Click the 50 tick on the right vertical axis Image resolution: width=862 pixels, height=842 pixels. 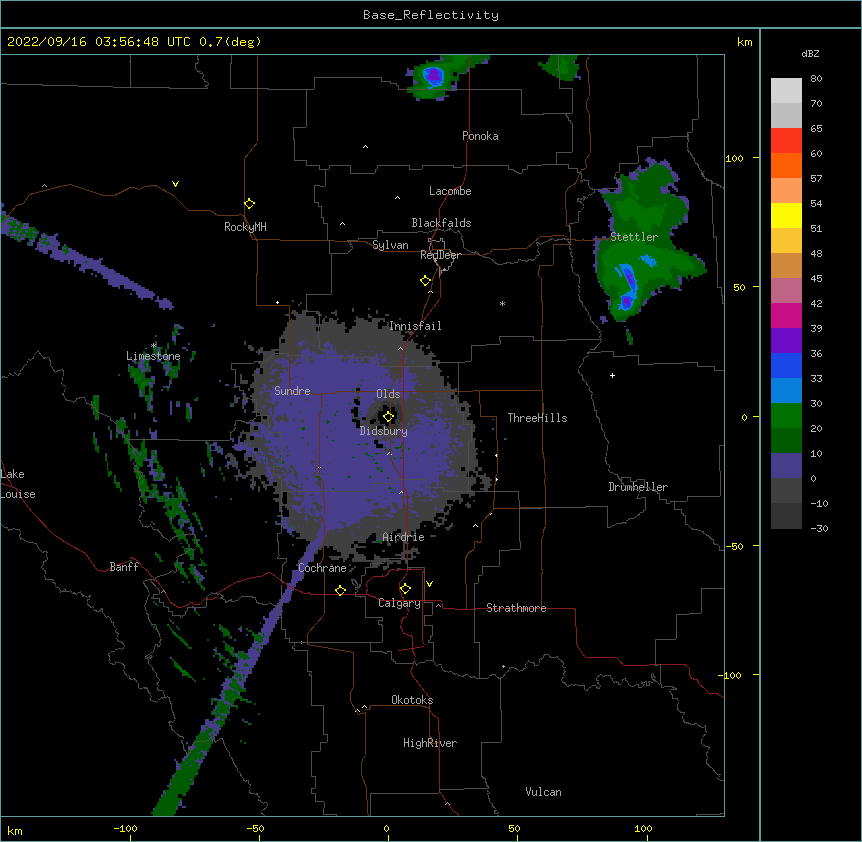739,287
